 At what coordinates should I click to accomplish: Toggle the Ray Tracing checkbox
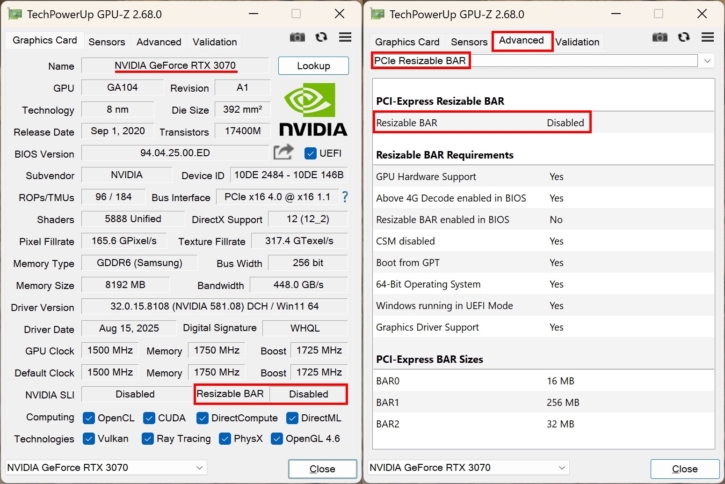coord(150,438)
